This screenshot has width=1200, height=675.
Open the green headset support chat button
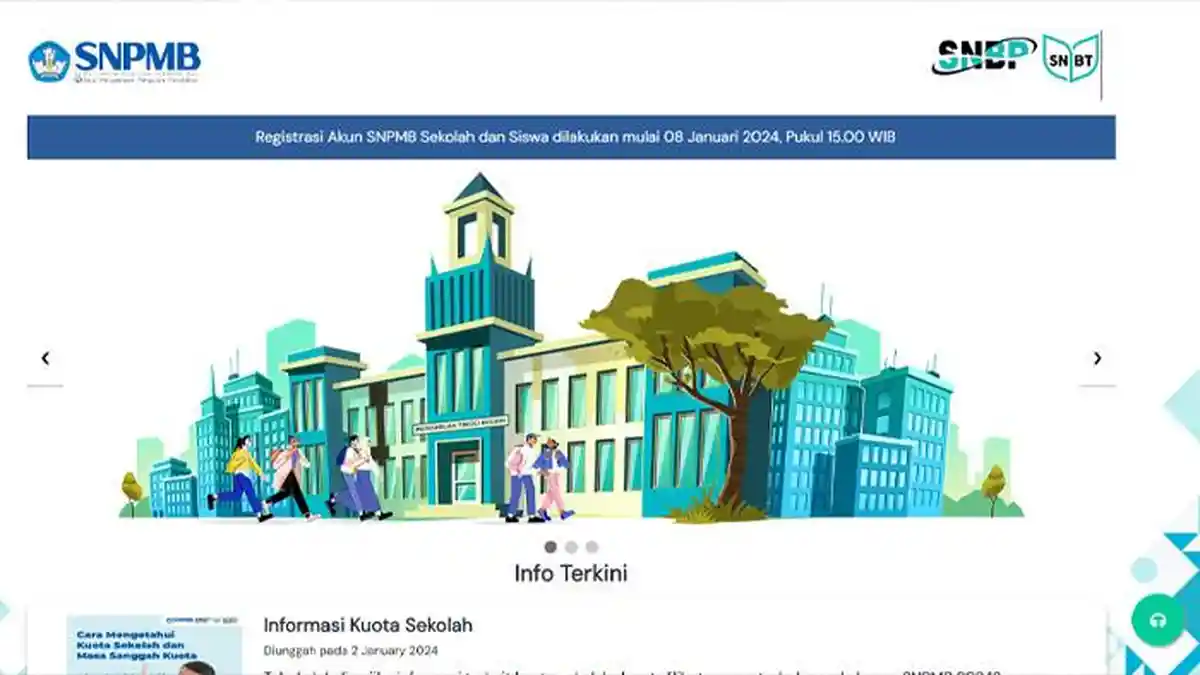tap(1158, 620)
